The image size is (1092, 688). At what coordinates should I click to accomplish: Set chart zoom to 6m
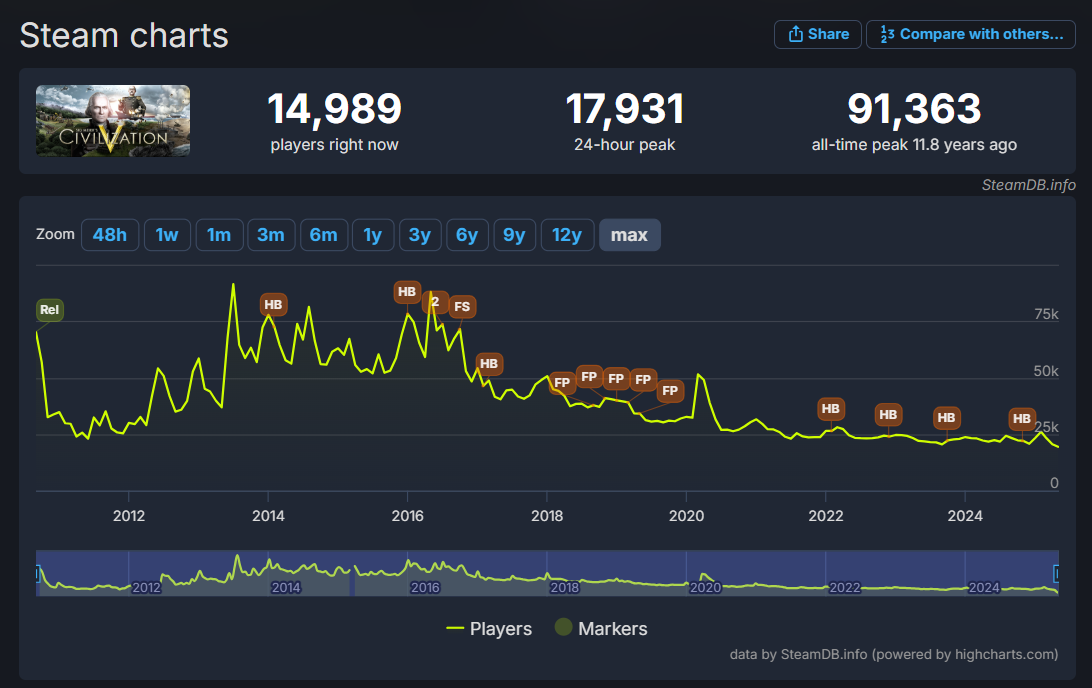[x=324, y=235]
